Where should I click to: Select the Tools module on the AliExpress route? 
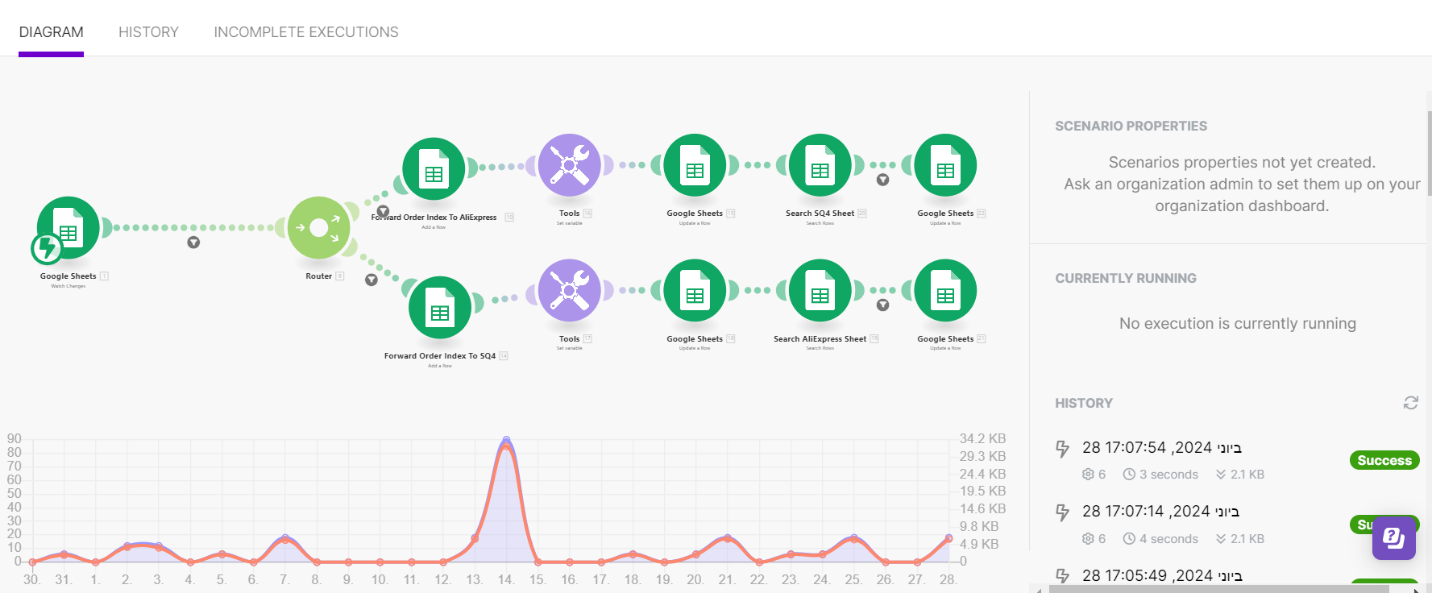[x=569, y=165]
